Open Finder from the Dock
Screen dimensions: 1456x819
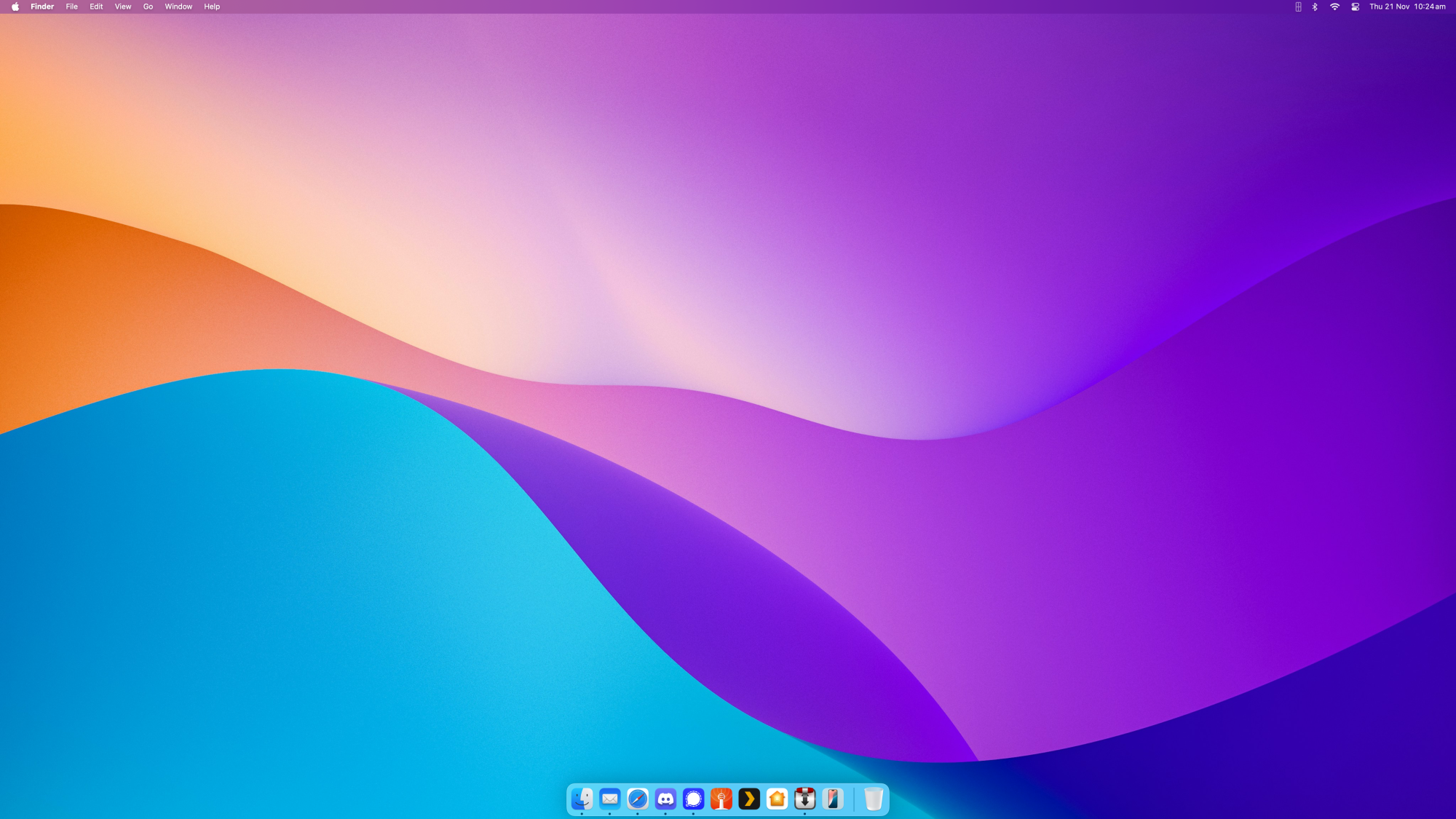tap(582, 799)
